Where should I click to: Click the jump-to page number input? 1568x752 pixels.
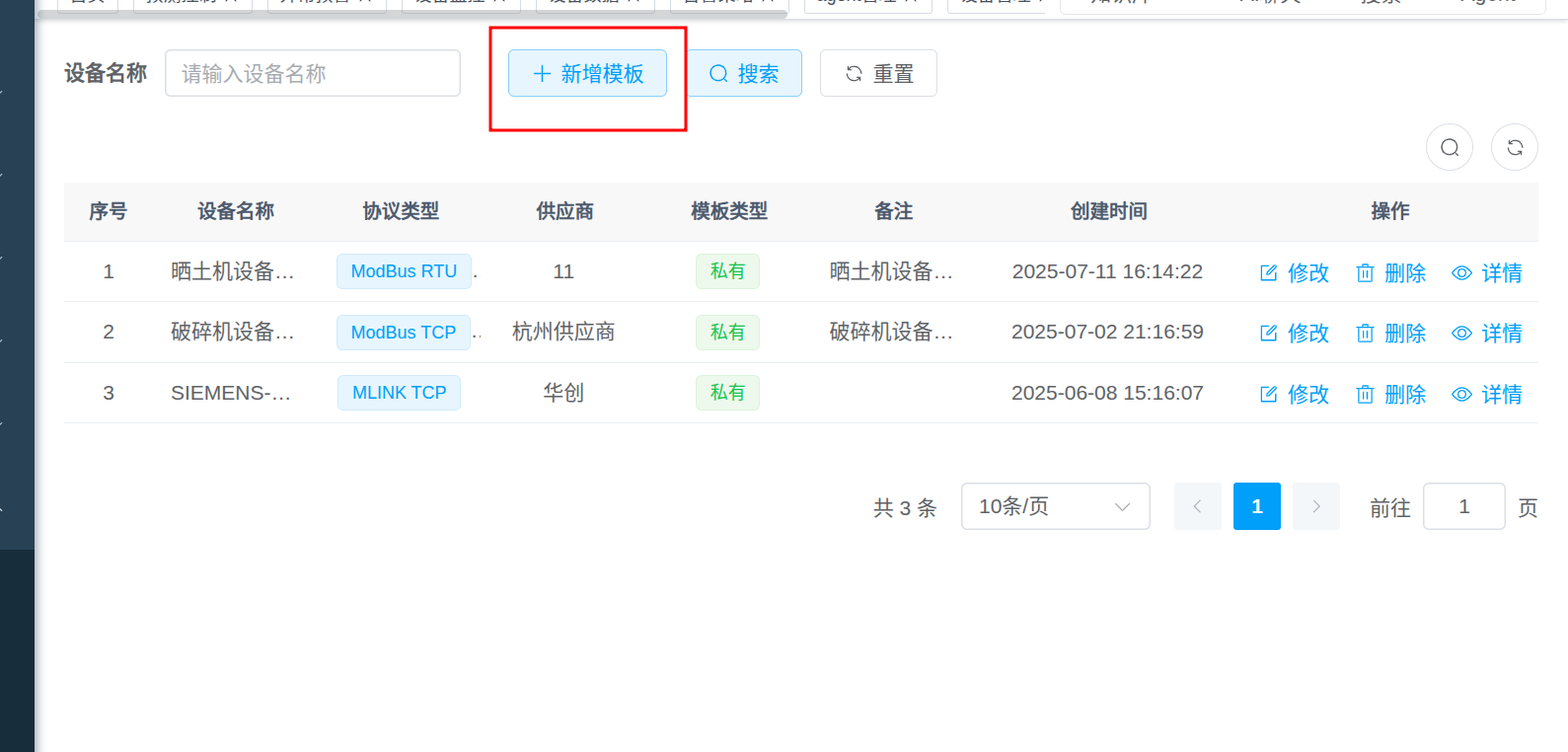1463,506
